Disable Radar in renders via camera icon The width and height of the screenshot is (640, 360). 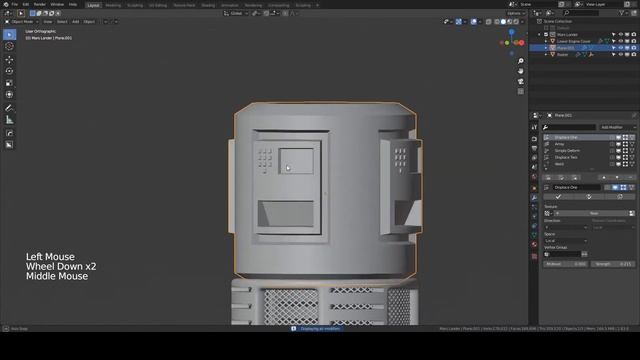[633, 54]
